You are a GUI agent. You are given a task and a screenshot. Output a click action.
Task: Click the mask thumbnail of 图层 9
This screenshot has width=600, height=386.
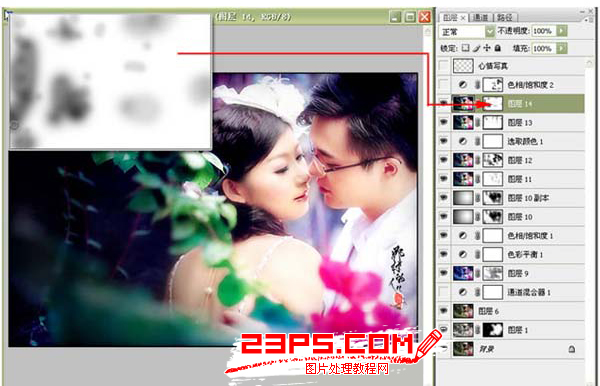point(492,273)
